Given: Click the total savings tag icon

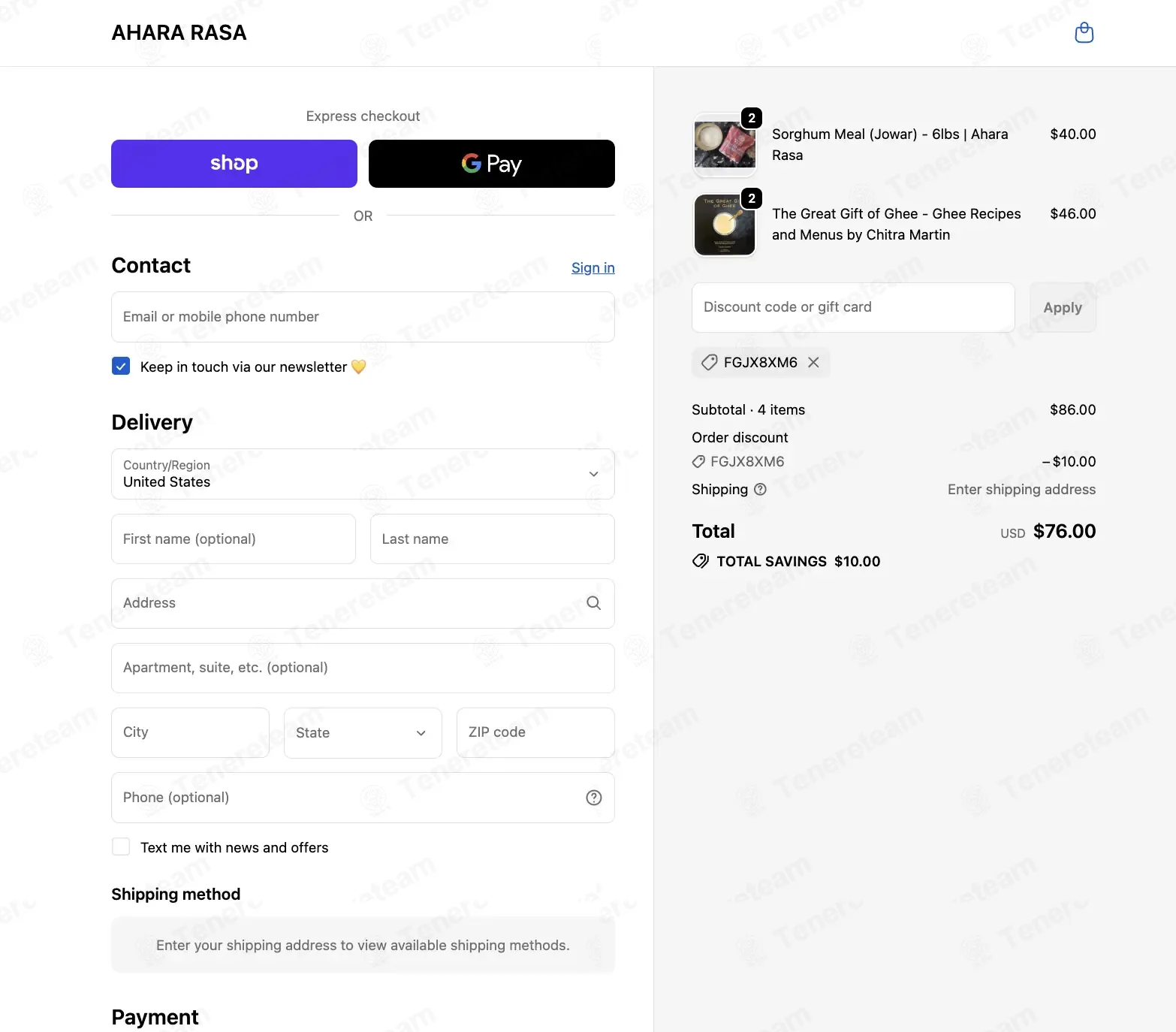Looking at the screenshot, I should point(700,561).
